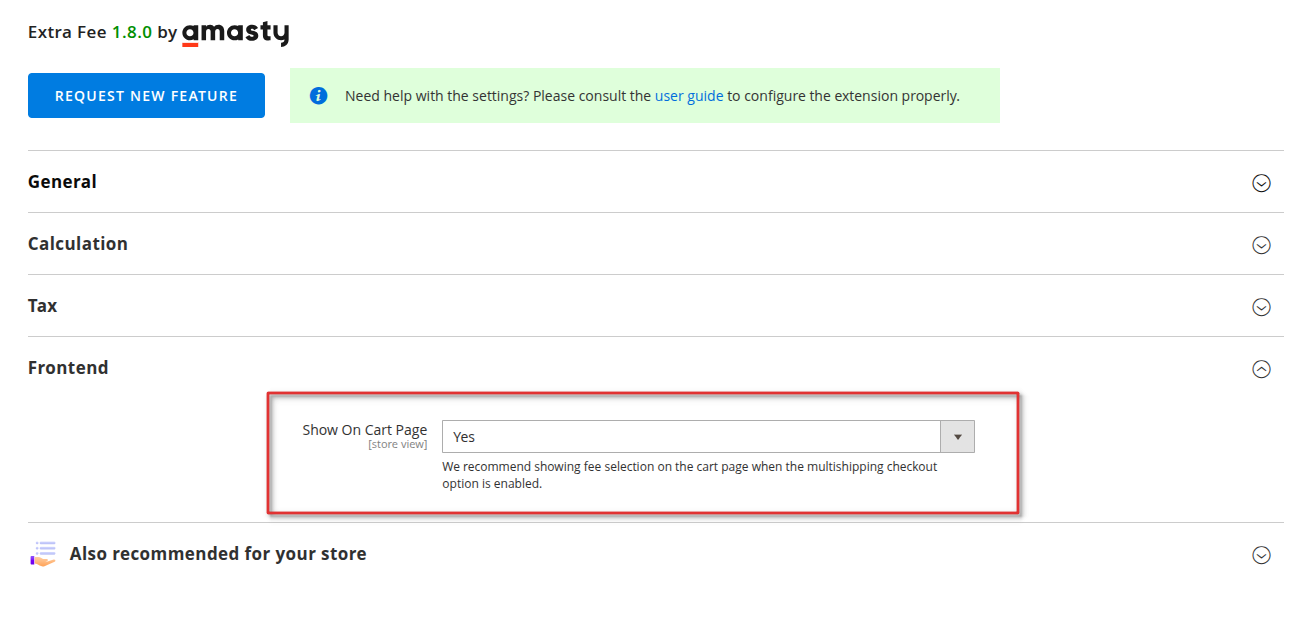Viewport: 1304px width, 644px height.
Task: Click Also recommended for your store heading
Action: 218,554
